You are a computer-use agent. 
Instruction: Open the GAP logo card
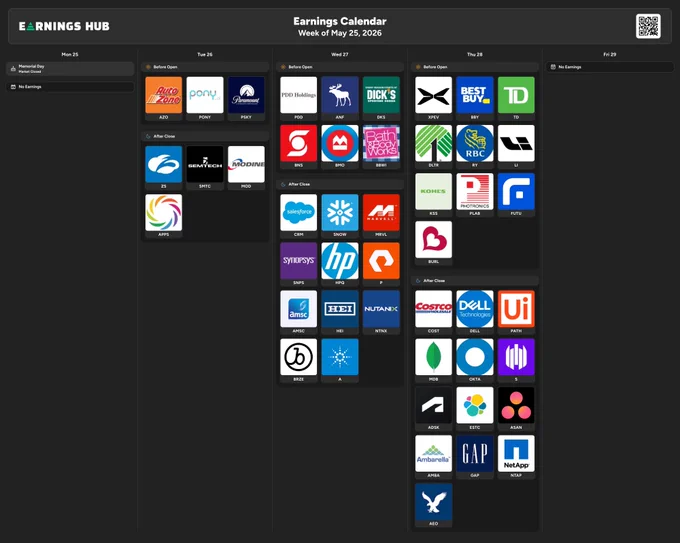474,453
